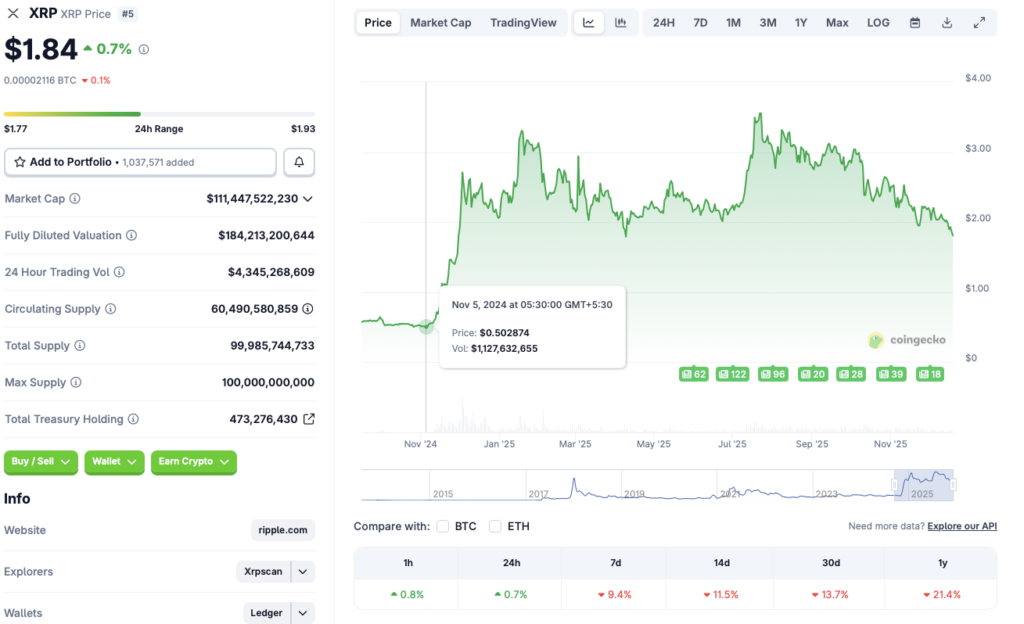Click the 122 news marker badge
Viewport: 1024px width, 624px height.
(x=732, y=373)
